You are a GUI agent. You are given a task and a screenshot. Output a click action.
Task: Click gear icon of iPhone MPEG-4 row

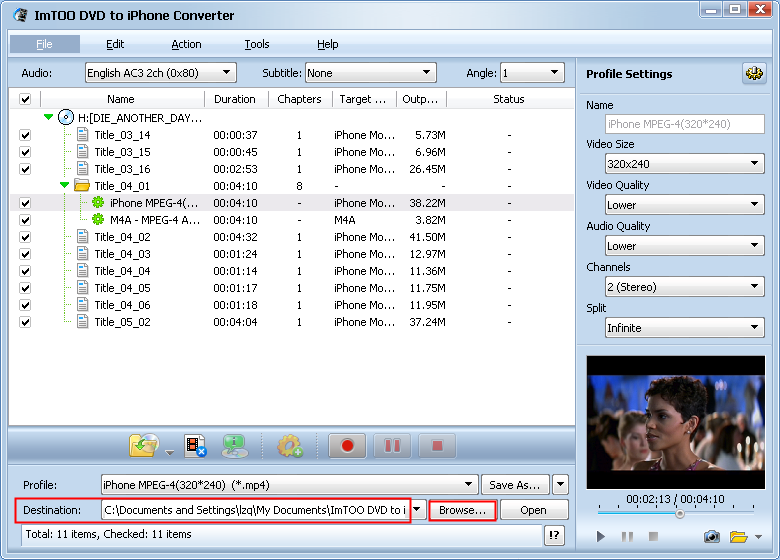tap(98, 202)
